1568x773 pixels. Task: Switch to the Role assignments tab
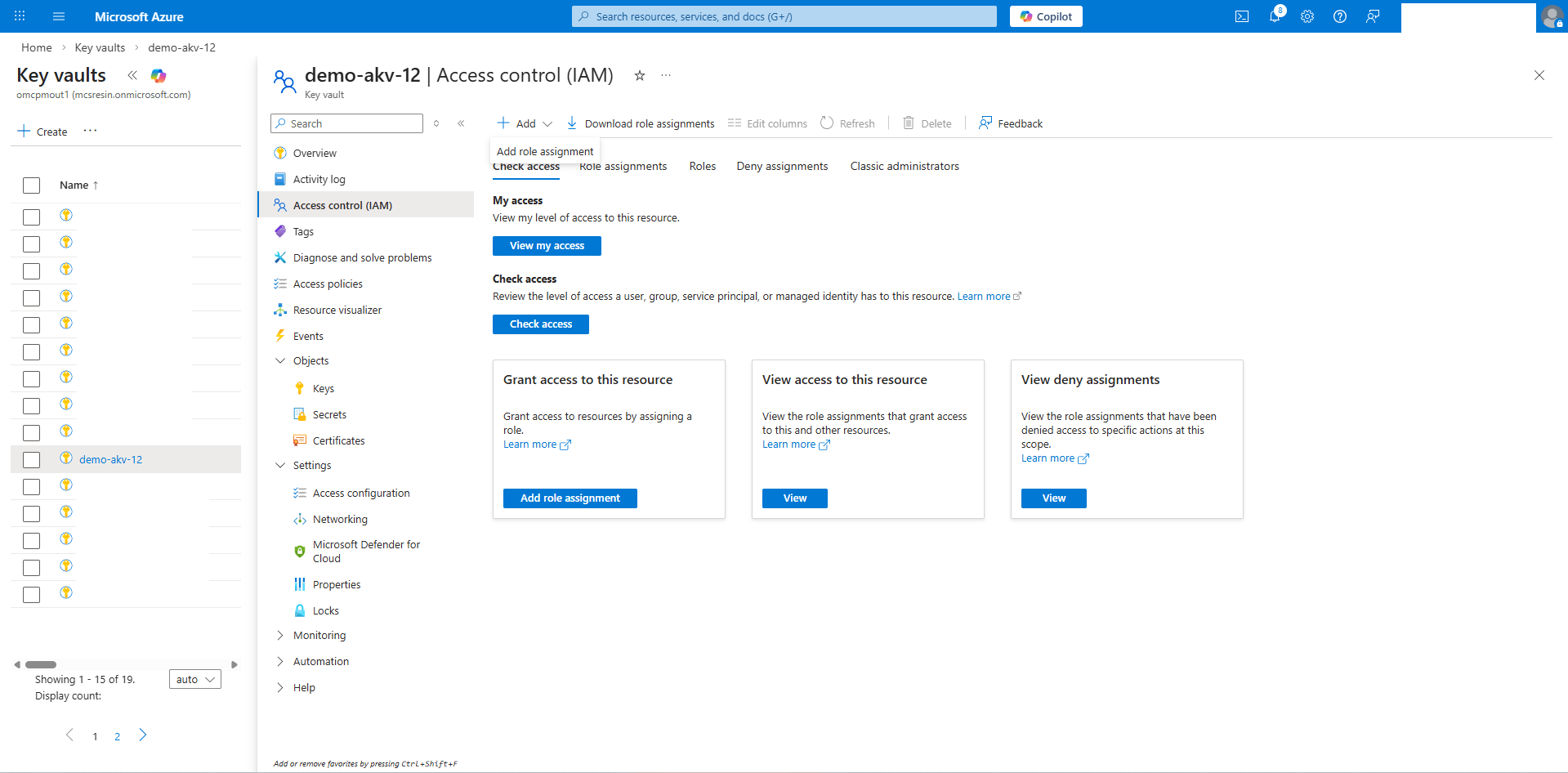[x=622, y=166]
